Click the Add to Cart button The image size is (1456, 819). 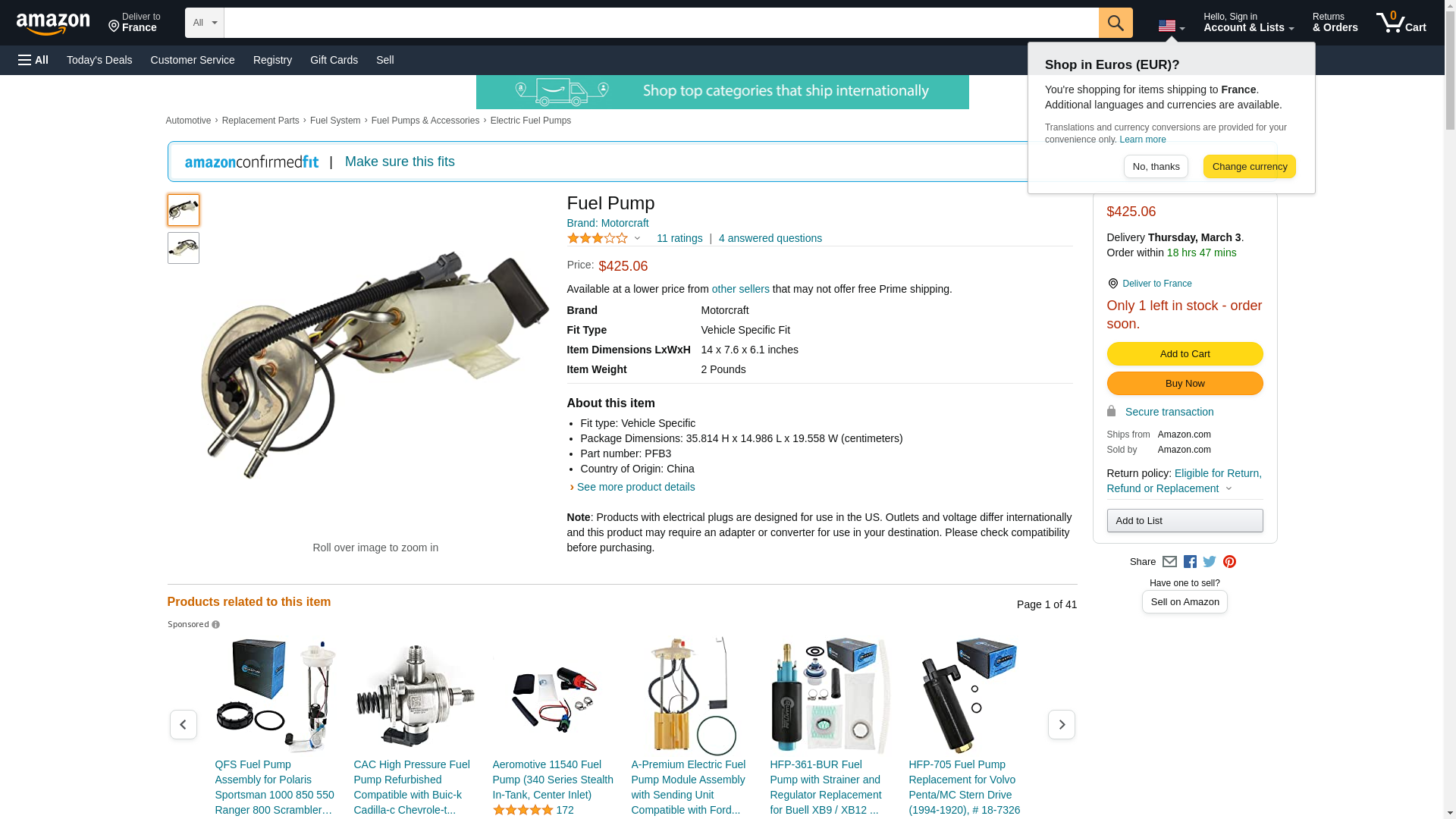pos(1185,354)
